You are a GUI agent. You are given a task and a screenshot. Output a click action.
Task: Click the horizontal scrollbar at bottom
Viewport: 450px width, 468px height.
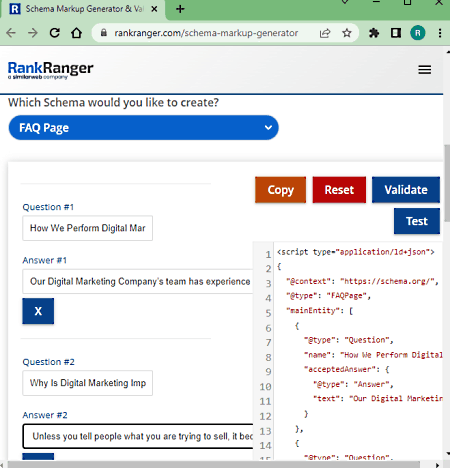point(213,465)
